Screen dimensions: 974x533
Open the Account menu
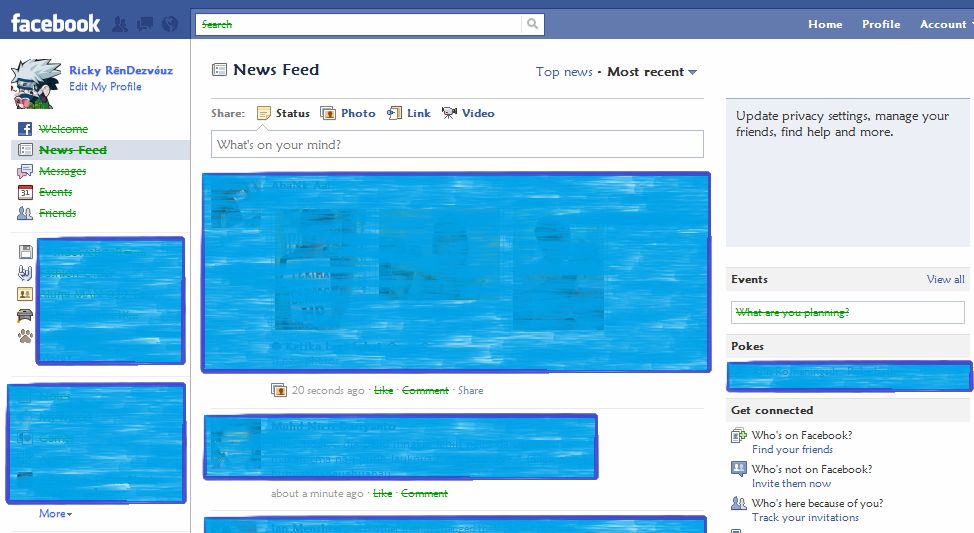point(945,24)
